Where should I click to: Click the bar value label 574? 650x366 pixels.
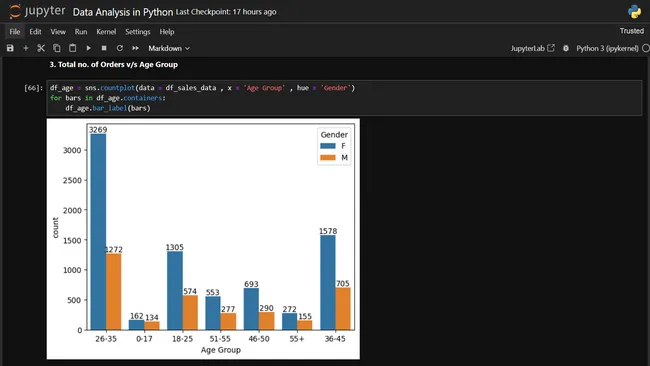click(x=190, y=291)
